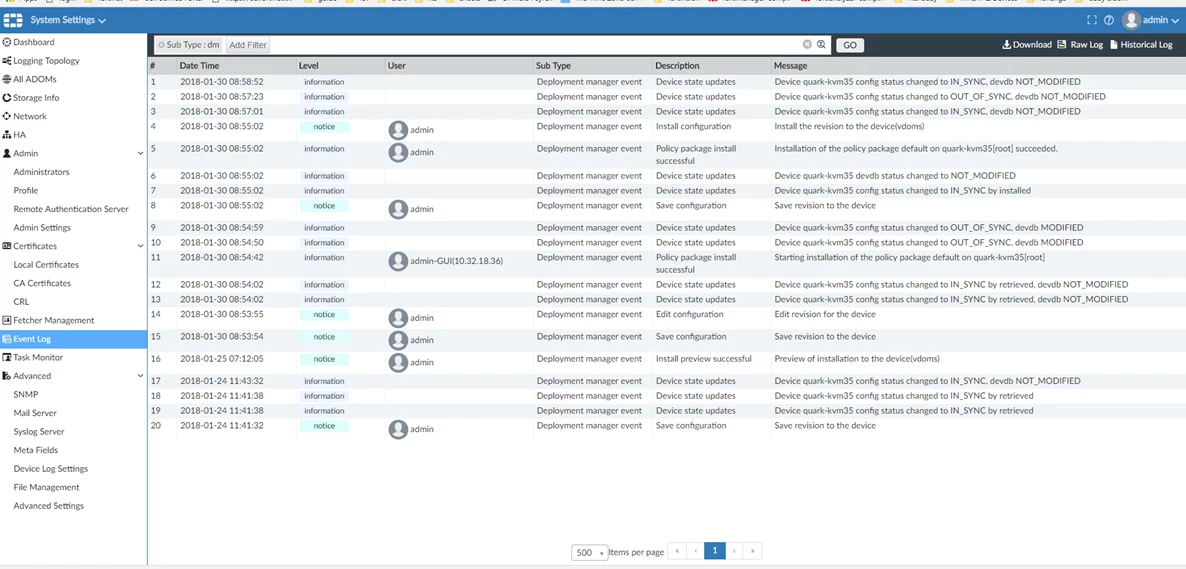The image size is (1186, 569).
Task: Click admin avatar in row 14
Action: [398, 318]
